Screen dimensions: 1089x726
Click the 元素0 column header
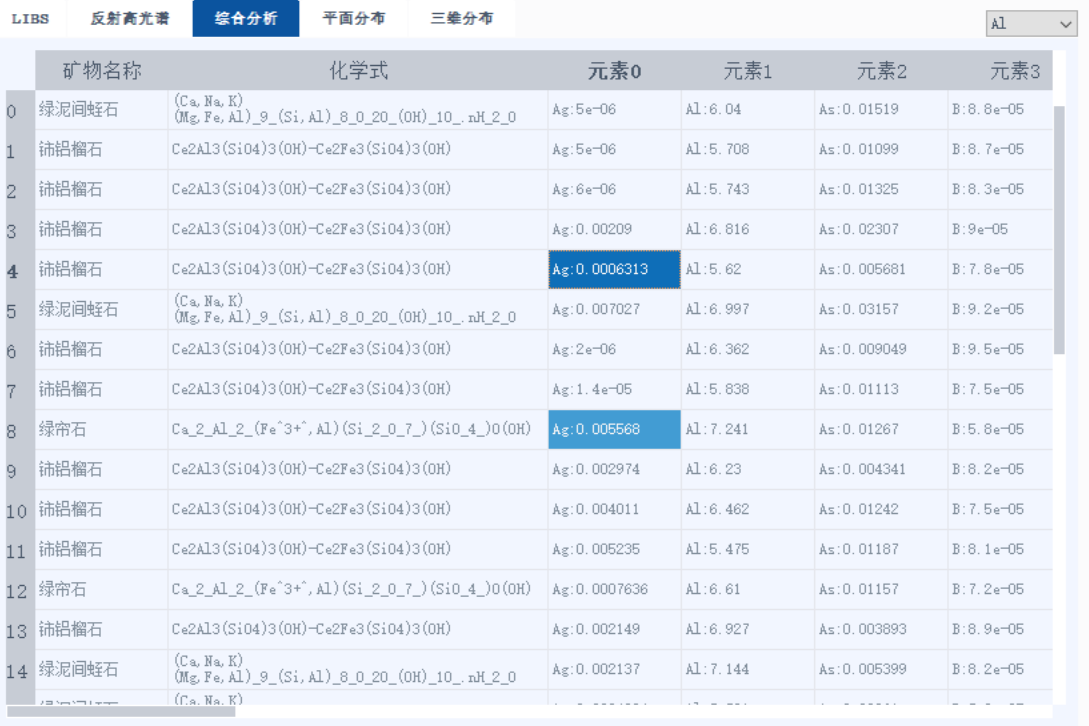tap(614, 71)
